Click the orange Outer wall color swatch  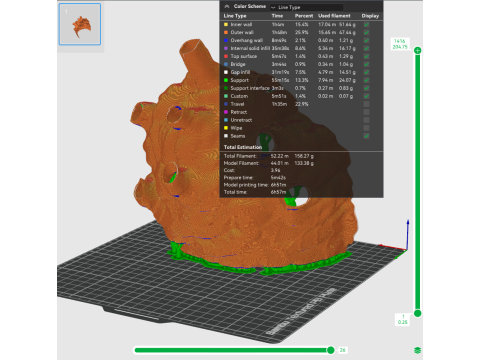[x=226, y=32]
